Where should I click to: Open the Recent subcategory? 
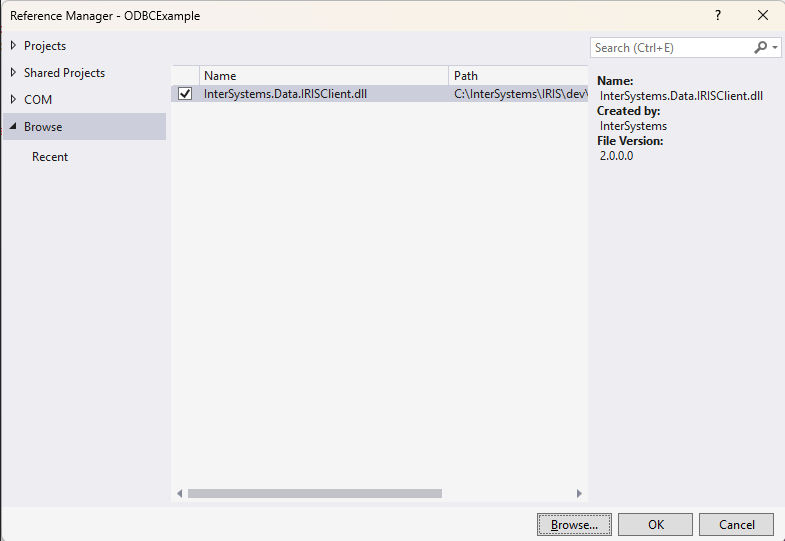tap(50, 157)
